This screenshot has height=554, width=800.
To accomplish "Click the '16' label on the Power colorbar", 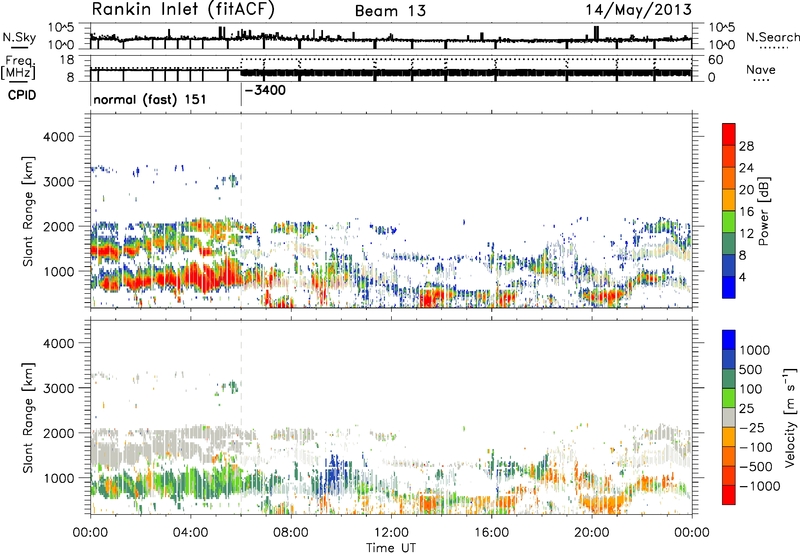I will coord(746,212).
